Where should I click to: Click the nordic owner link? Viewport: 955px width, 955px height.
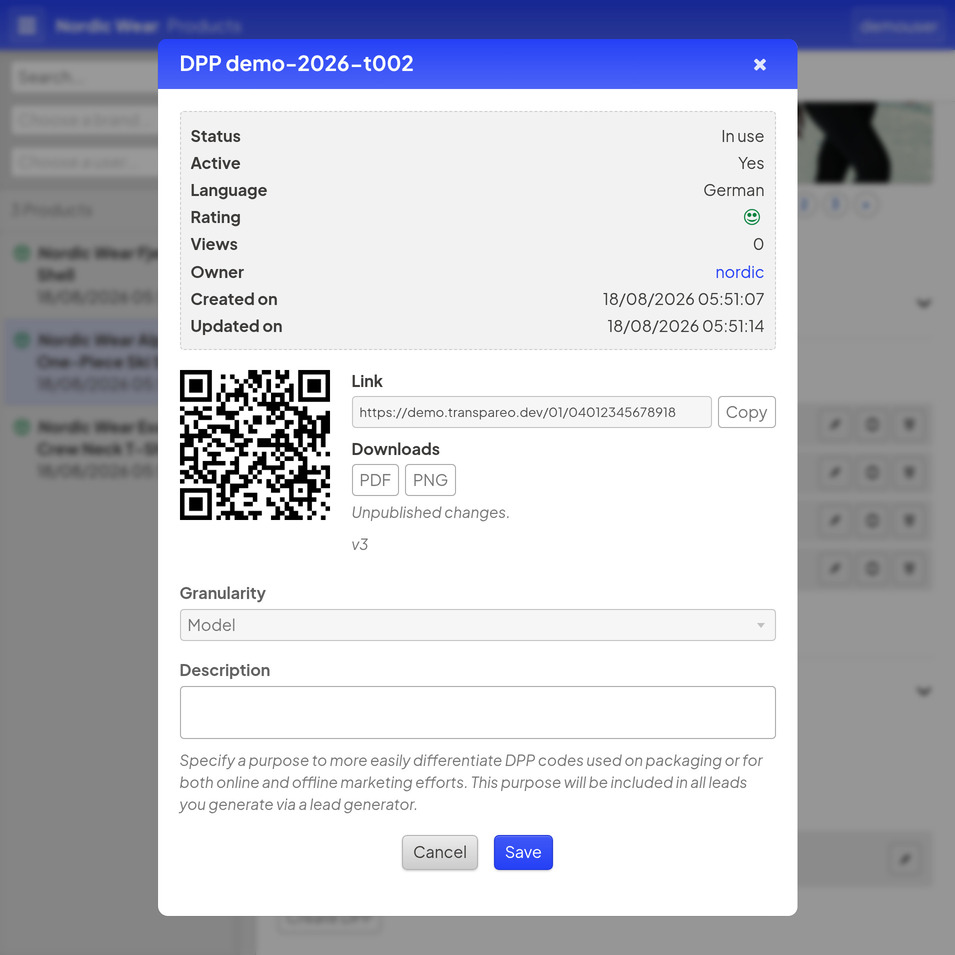(739, 272)
